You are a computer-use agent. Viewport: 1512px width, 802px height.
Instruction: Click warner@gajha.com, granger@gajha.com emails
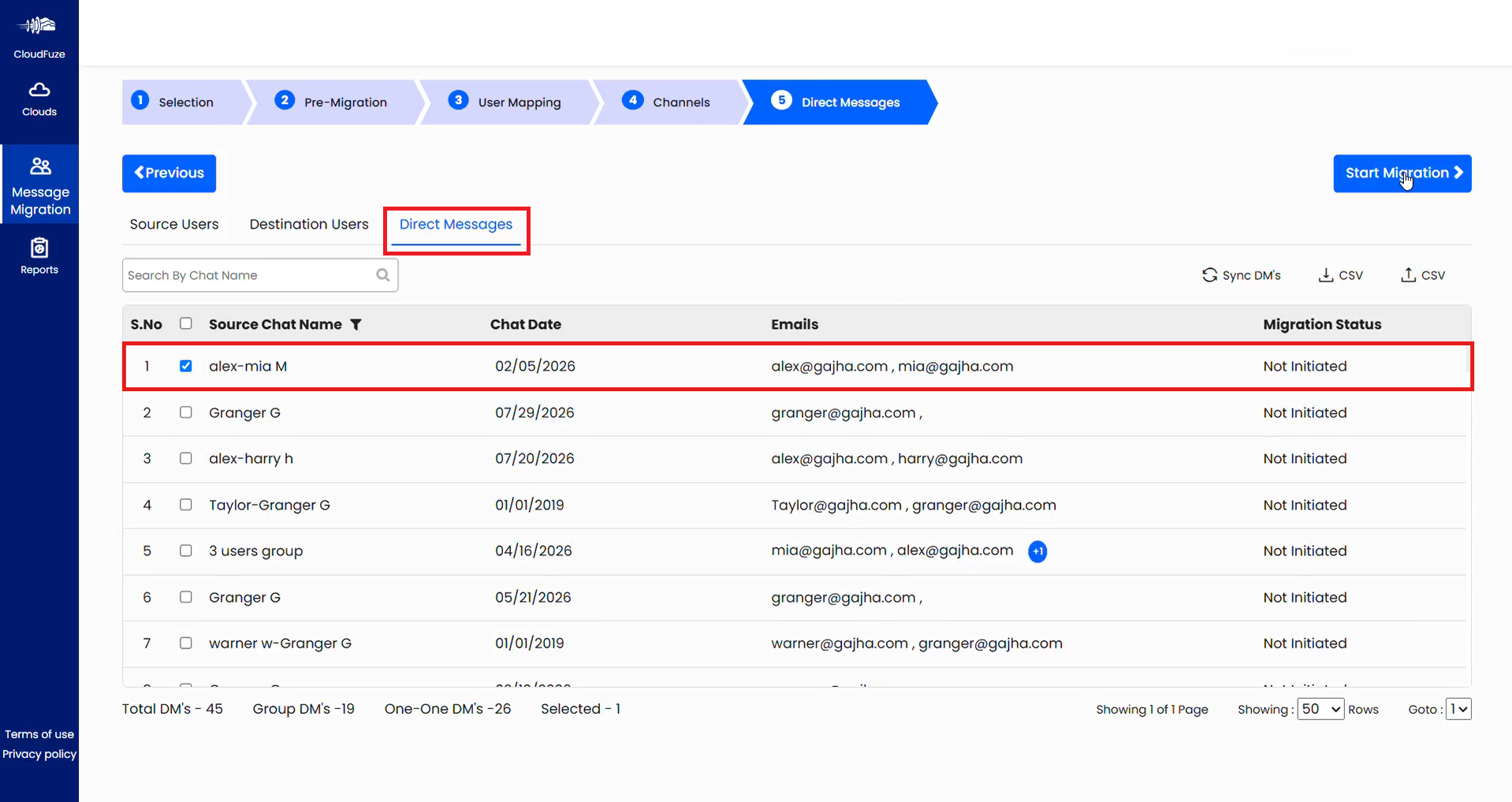coord(917,643)
